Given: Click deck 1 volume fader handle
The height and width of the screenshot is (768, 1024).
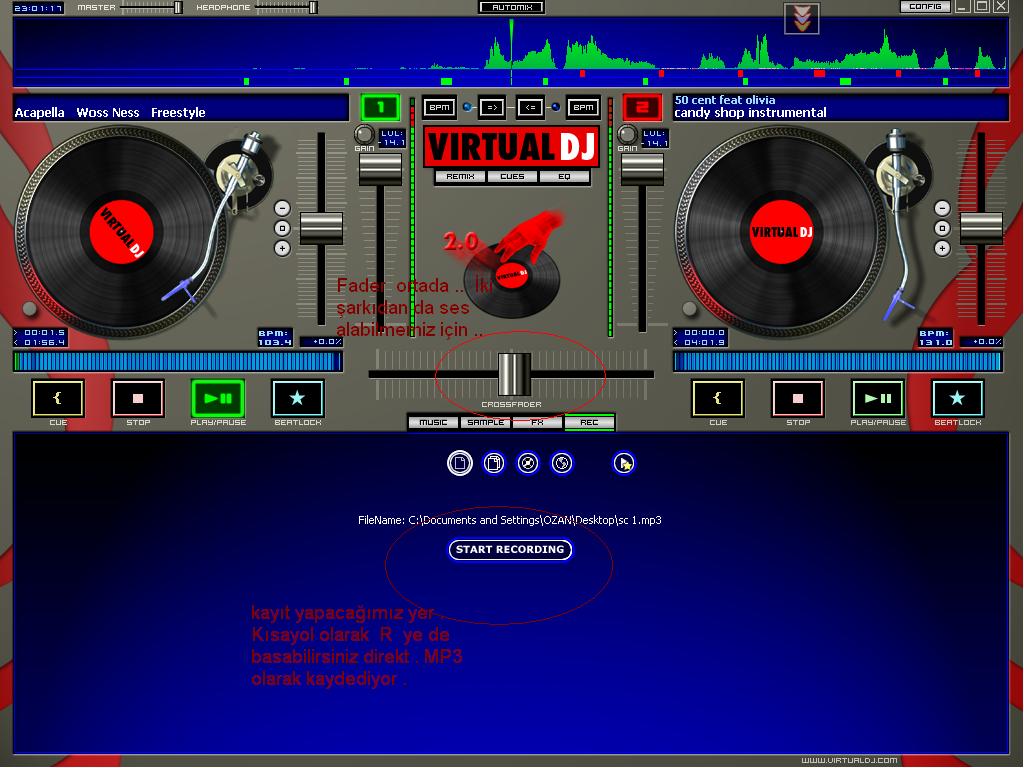Looking at the screenshot, I should pos(381,168).
